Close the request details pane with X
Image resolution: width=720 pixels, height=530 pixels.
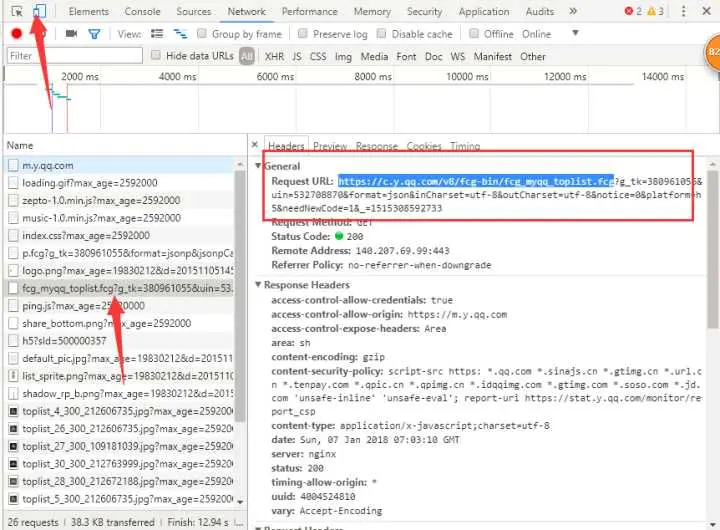[255, 145]
